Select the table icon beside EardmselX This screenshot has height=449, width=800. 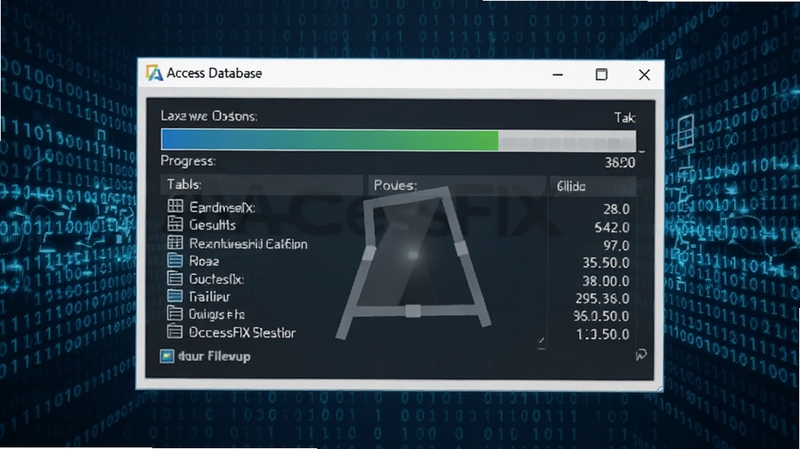click(x=175, y=206)
